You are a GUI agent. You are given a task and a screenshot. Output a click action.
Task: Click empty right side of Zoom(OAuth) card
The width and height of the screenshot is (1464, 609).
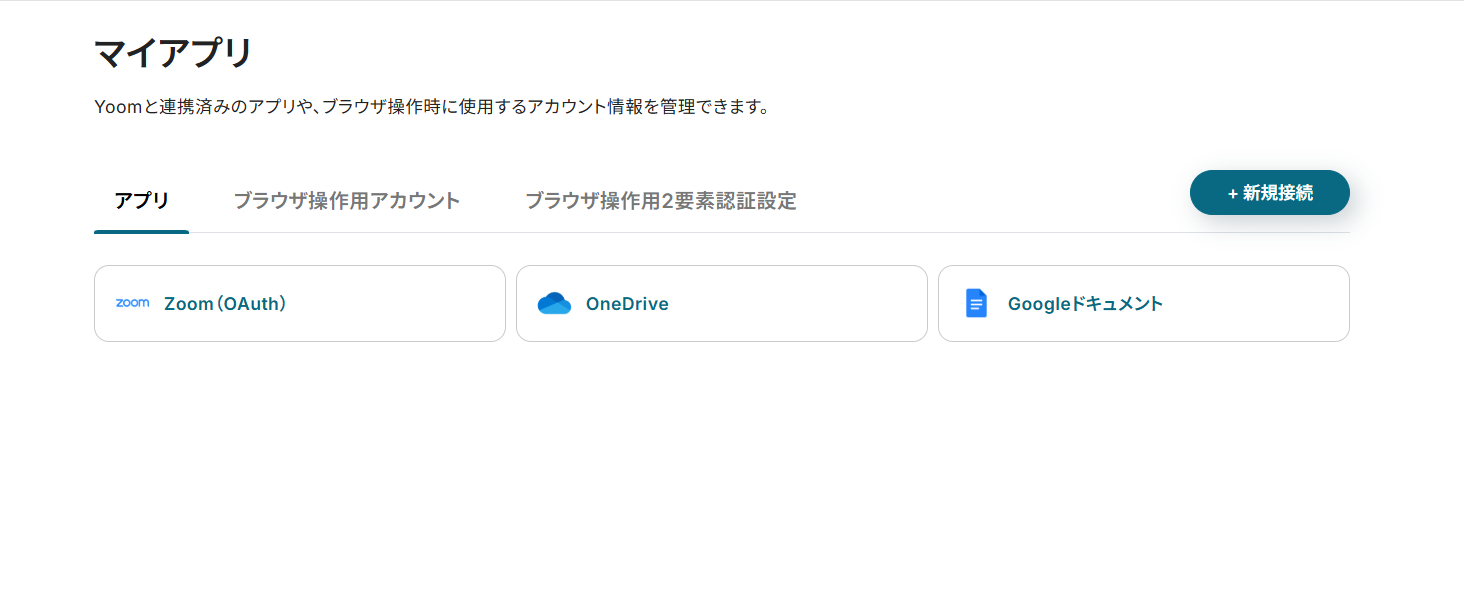point(430,303)
